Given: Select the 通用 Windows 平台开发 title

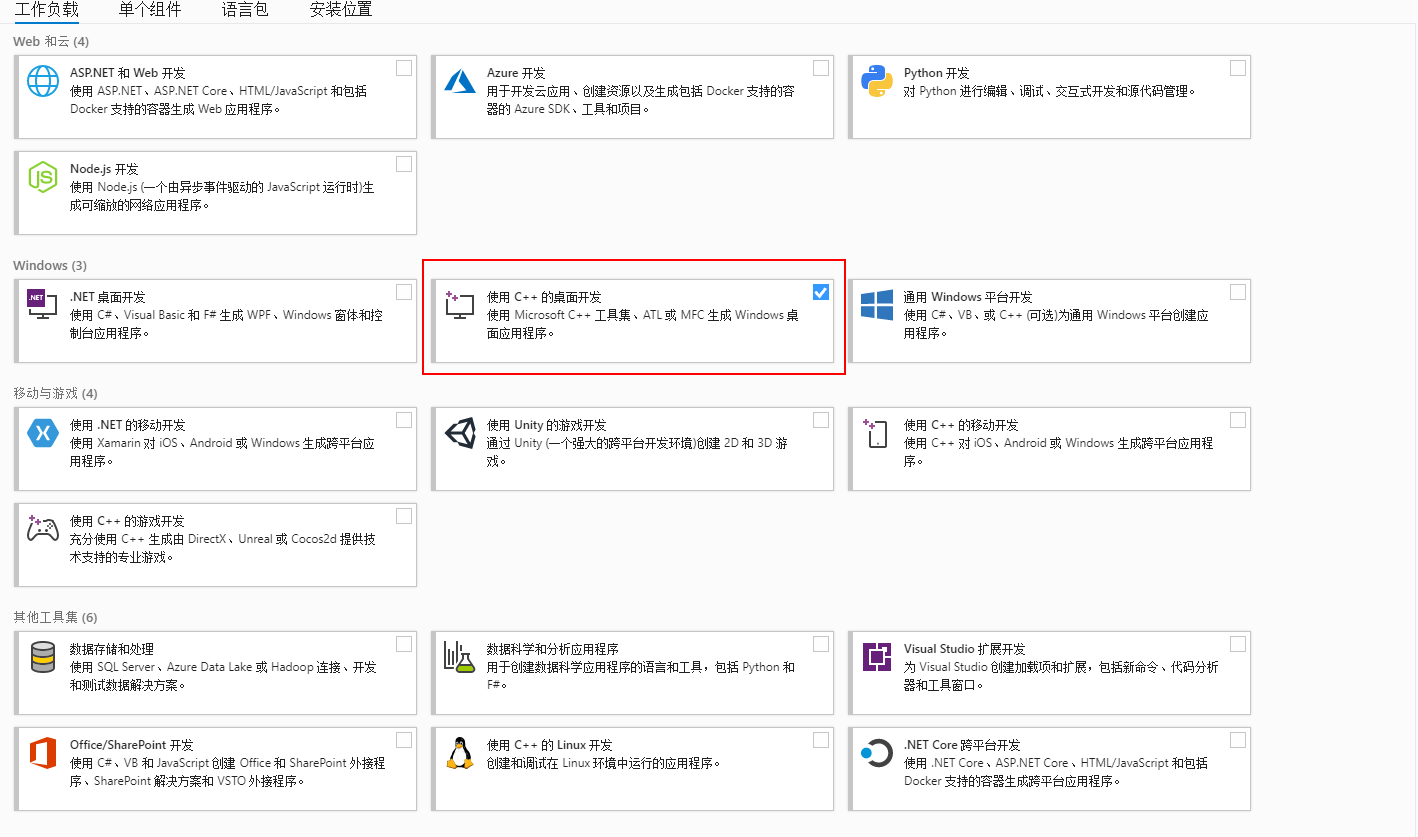Looking at the screenshot, I should click(968, 297).
